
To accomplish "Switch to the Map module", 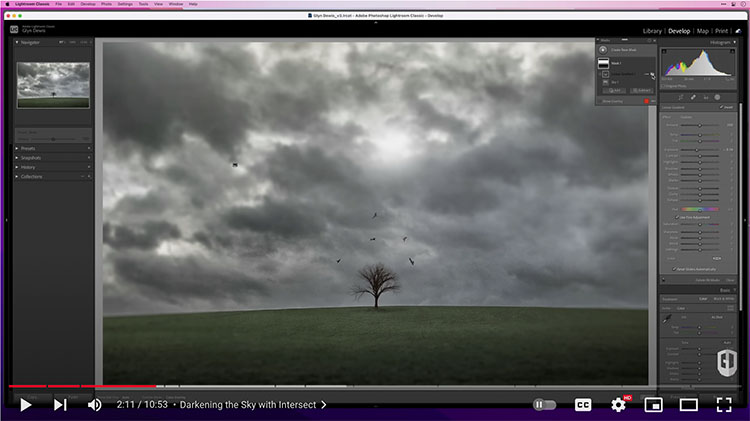I will [703, 31].
